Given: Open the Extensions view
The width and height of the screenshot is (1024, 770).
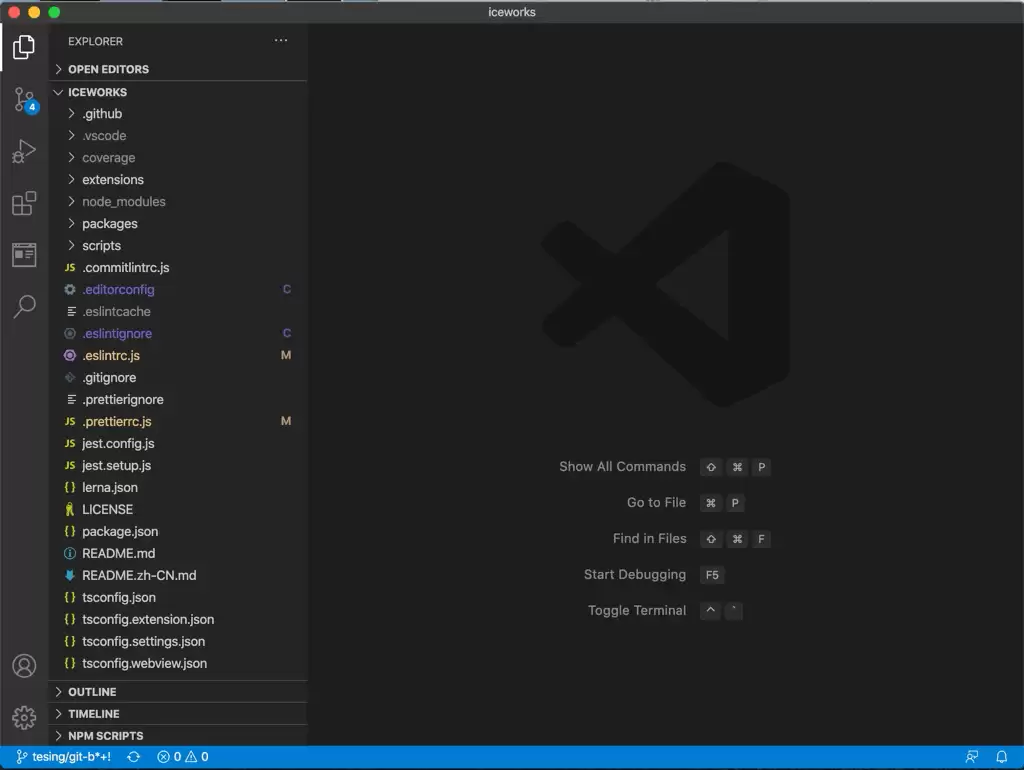Looking at the screenshot, I should 24,203.
